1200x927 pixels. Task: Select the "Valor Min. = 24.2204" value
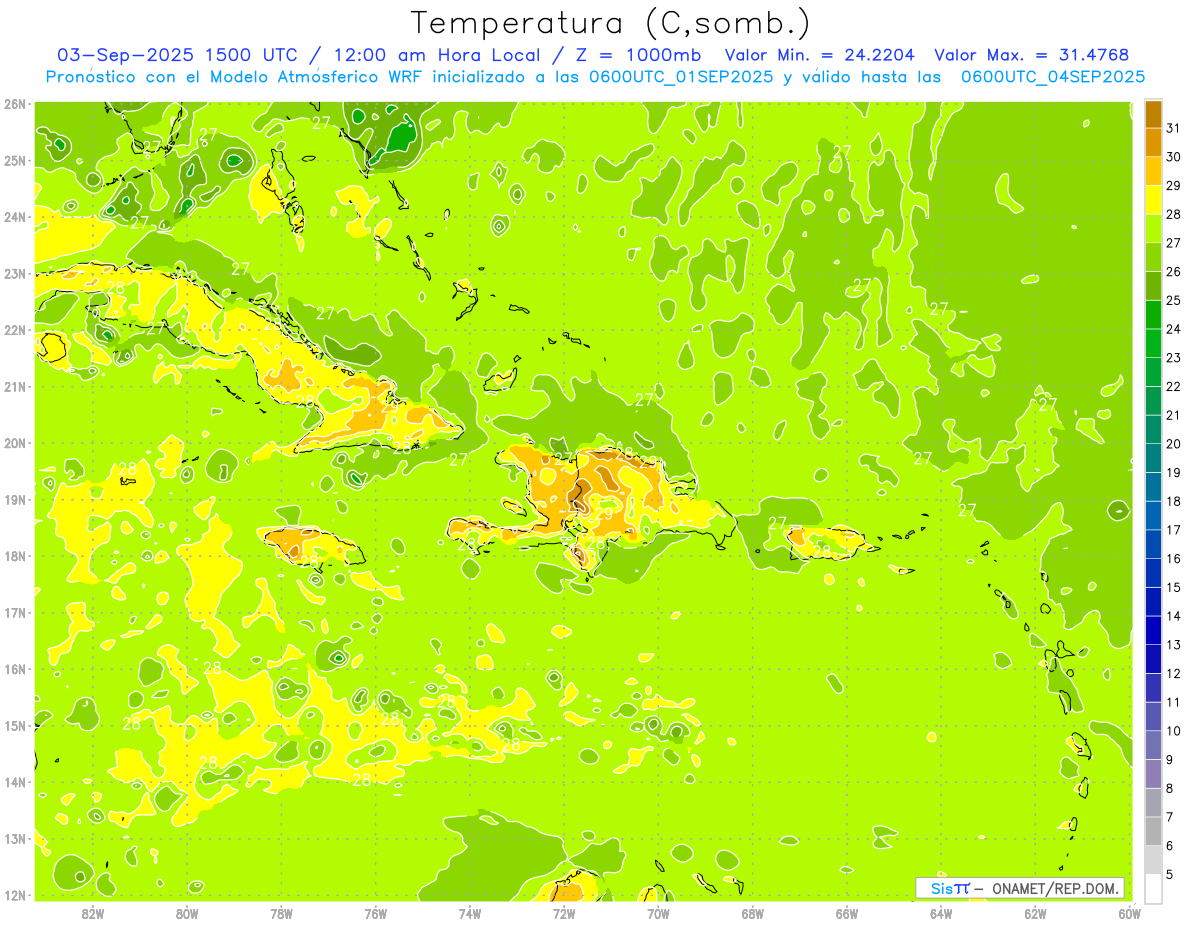[818, 55]
